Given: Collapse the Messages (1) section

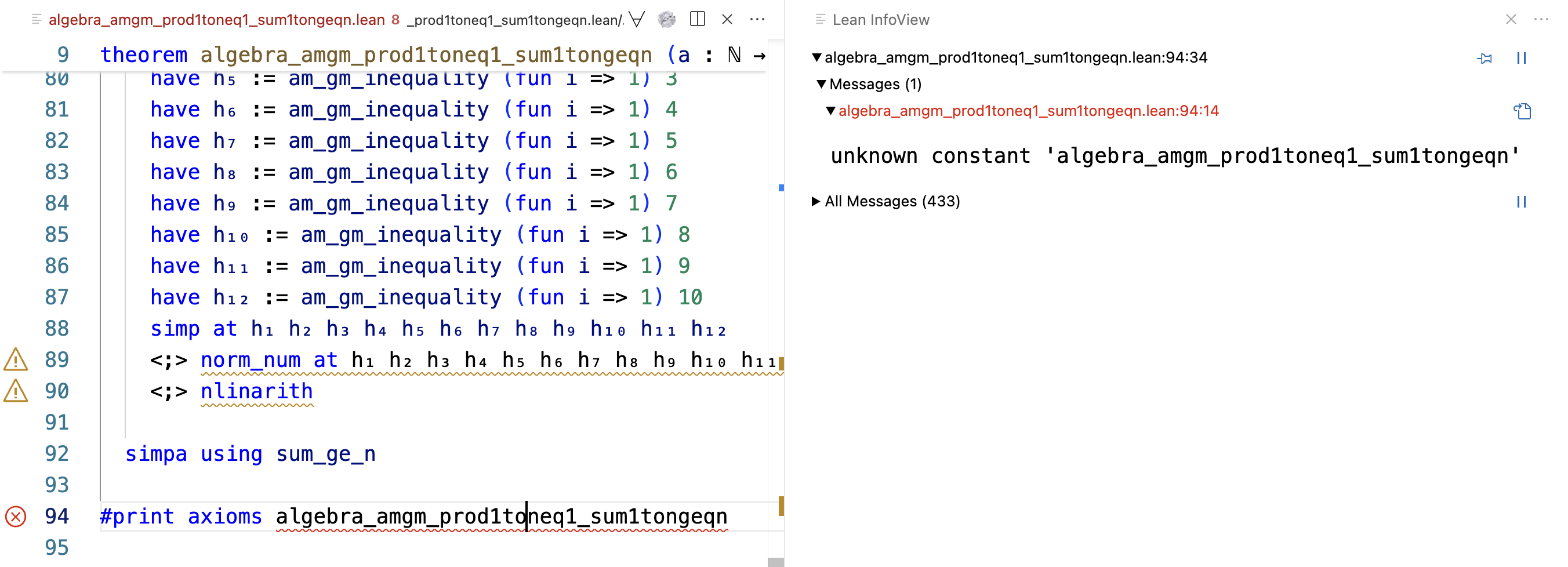Looking at the screenshot, I should tap(821, 85).
